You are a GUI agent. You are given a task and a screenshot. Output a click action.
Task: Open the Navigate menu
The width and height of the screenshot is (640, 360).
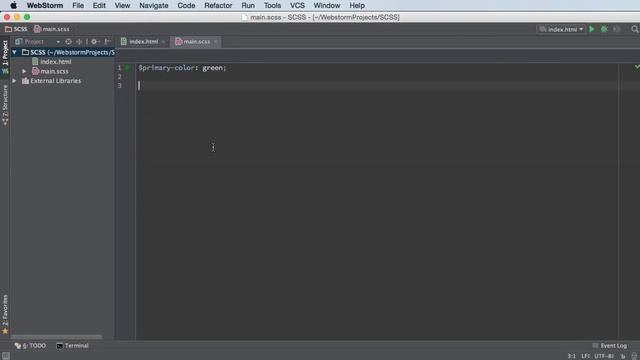[153, 5]
